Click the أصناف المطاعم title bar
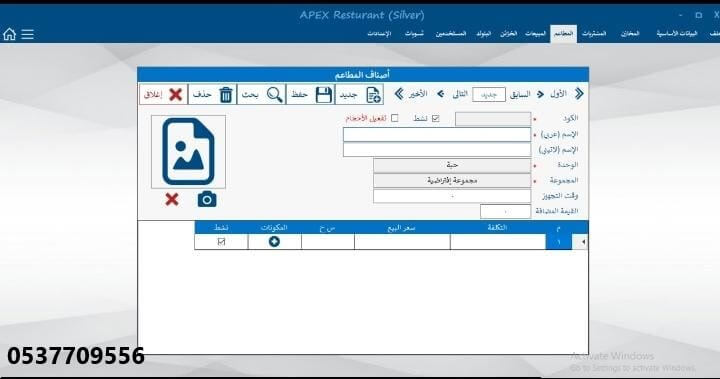 [x=363, y=74]
